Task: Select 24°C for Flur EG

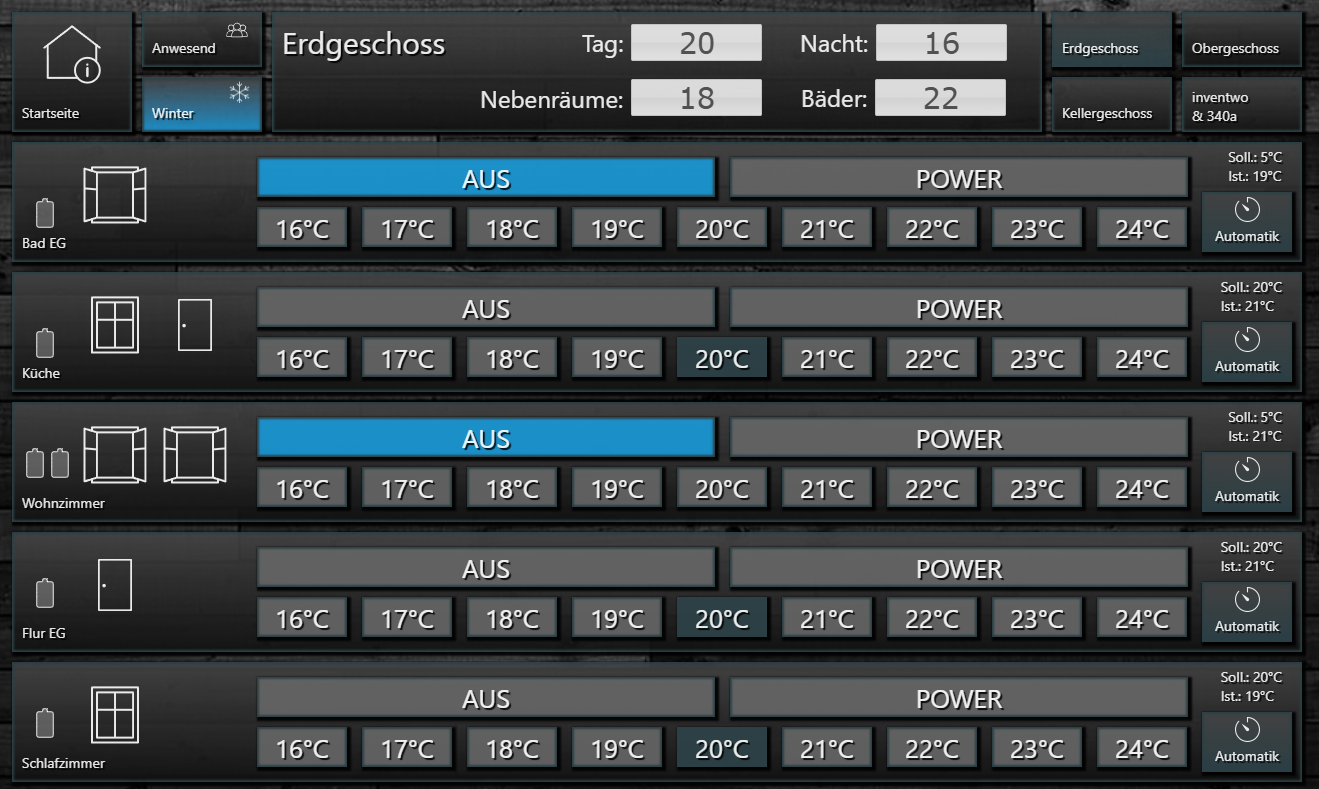Action: 1142,618
